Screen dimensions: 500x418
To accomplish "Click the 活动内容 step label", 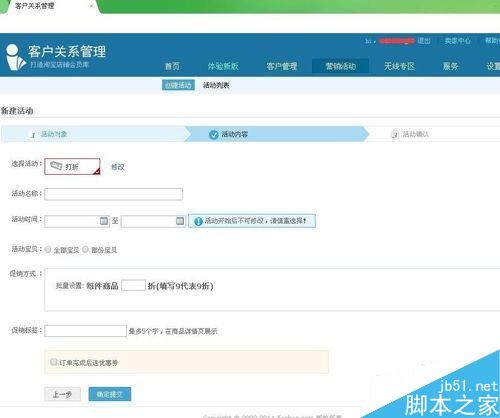I will [x=235, y=134].
